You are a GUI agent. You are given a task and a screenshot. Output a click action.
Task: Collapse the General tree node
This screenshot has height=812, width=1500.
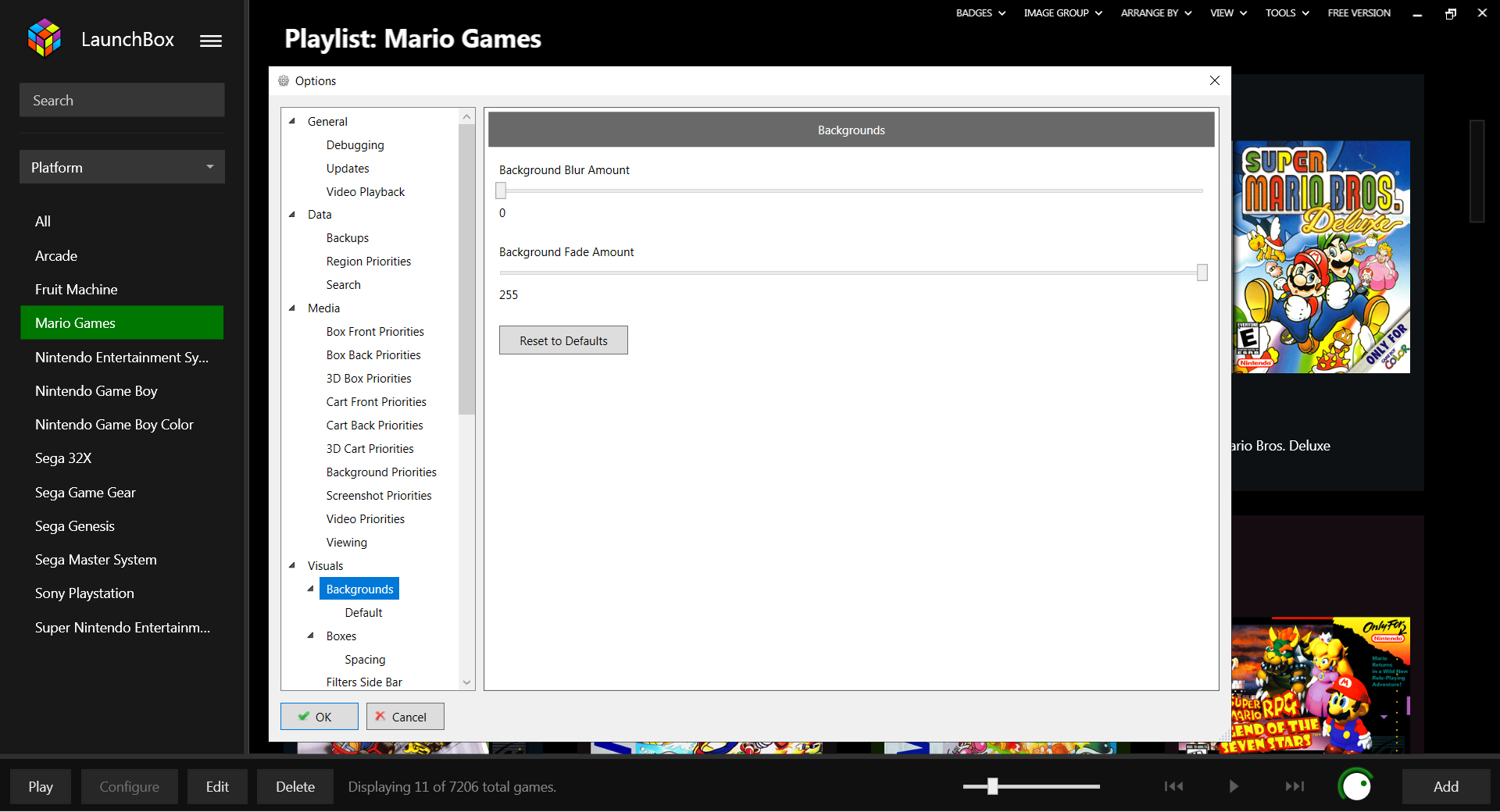pyautogui.click(x=292, y=121)
